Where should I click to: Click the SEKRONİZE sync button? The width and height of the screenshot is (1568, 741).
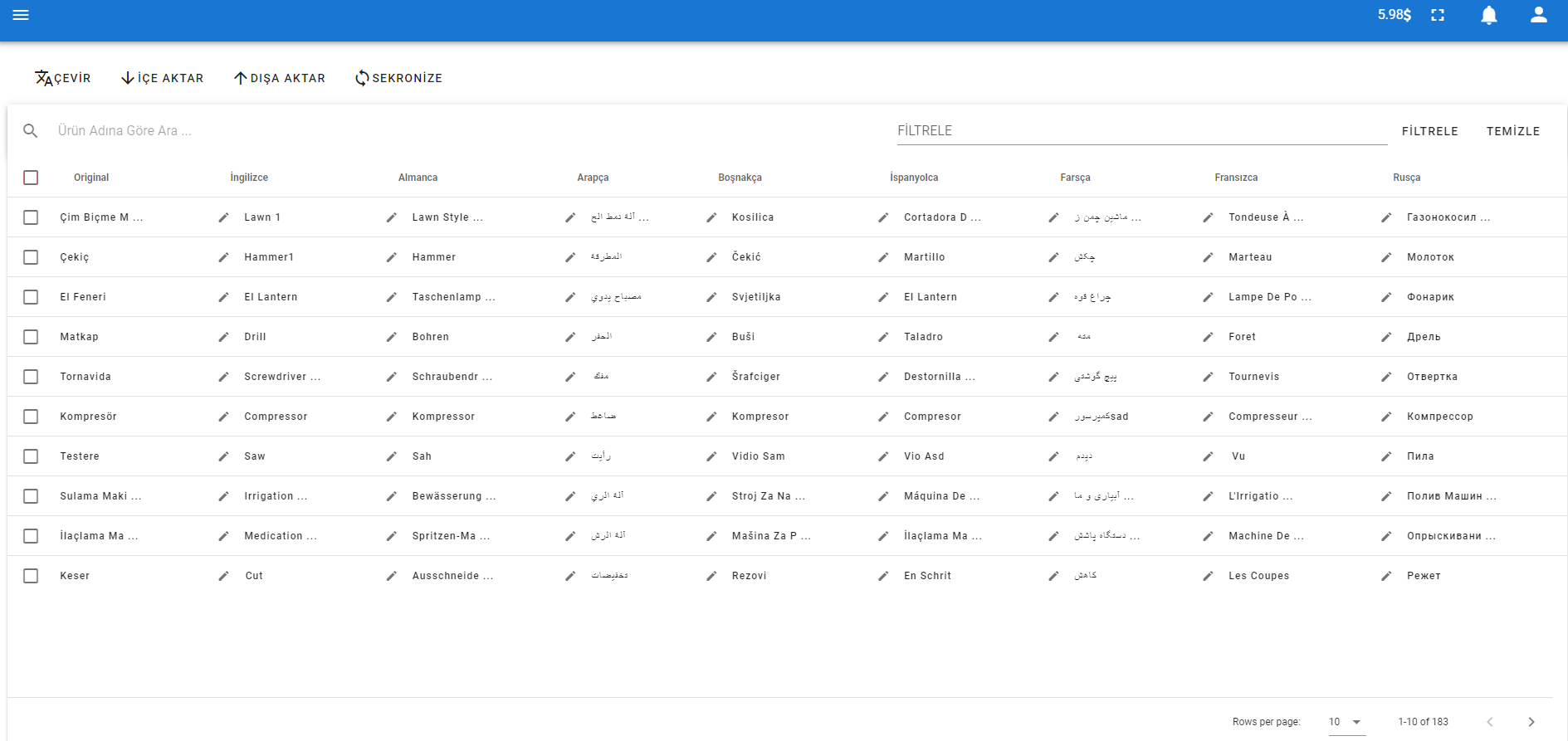coord(398,78)
